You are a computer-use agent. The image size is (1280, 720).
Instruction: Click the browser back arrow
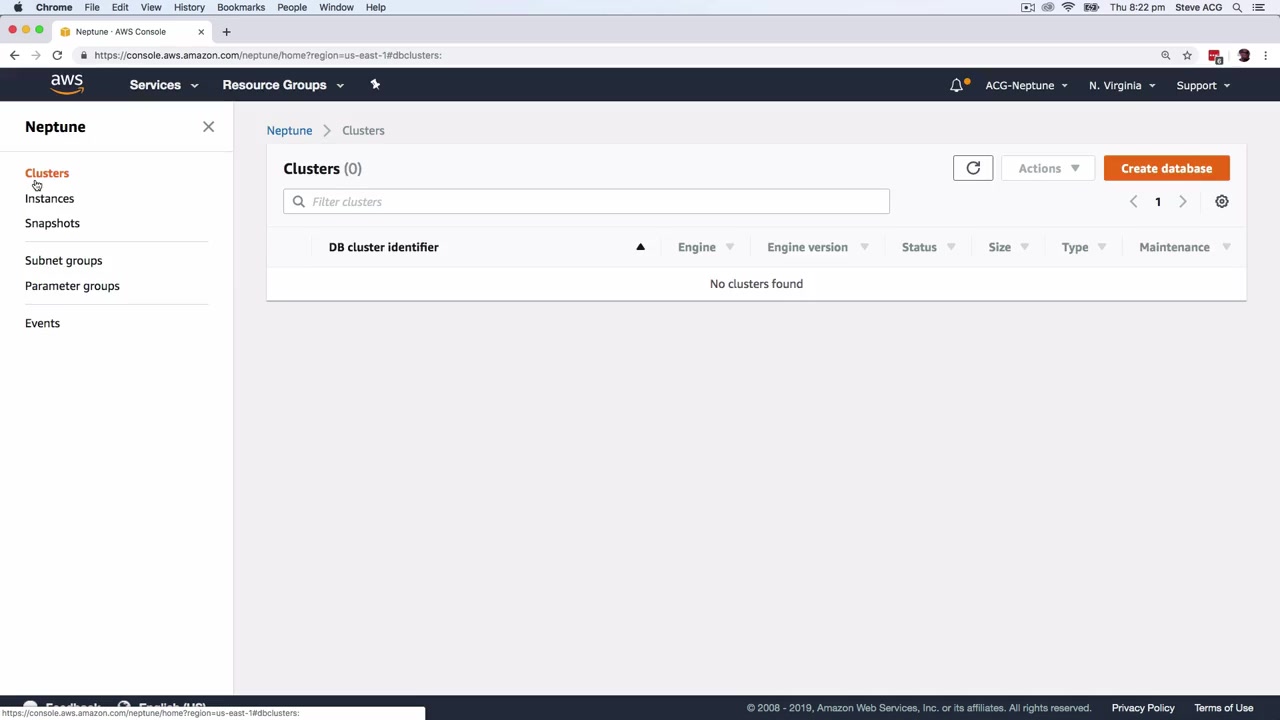pos(14,55)
